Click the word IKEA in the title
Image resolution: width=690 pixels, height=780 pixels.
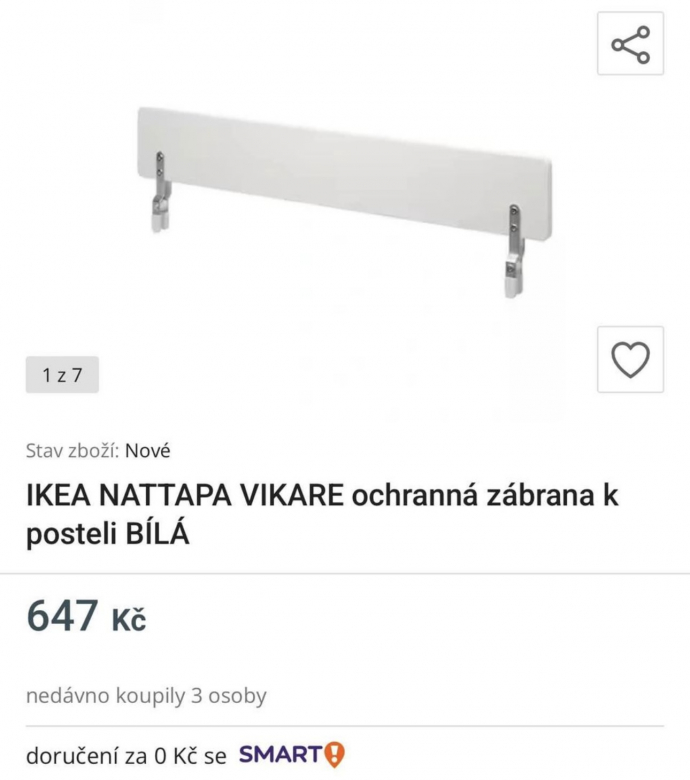click(x=58, y=495)
